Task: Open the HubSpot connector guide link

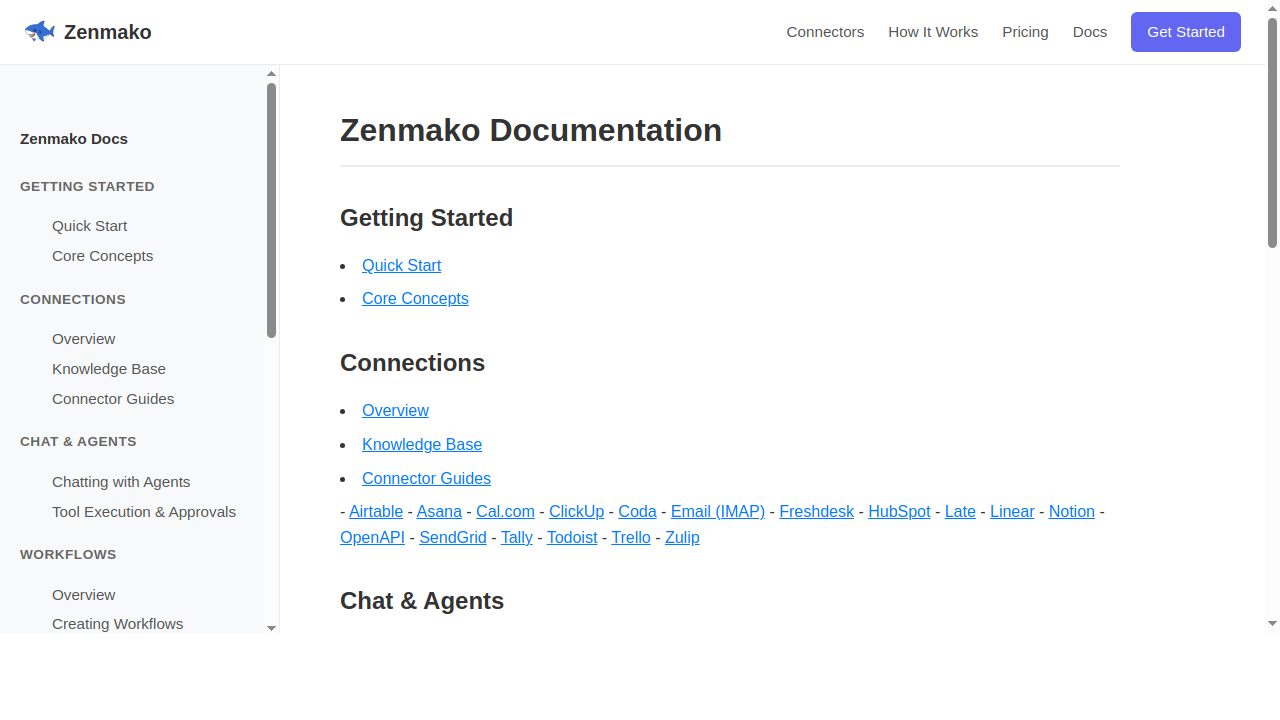Action: [x=899, y=511]
